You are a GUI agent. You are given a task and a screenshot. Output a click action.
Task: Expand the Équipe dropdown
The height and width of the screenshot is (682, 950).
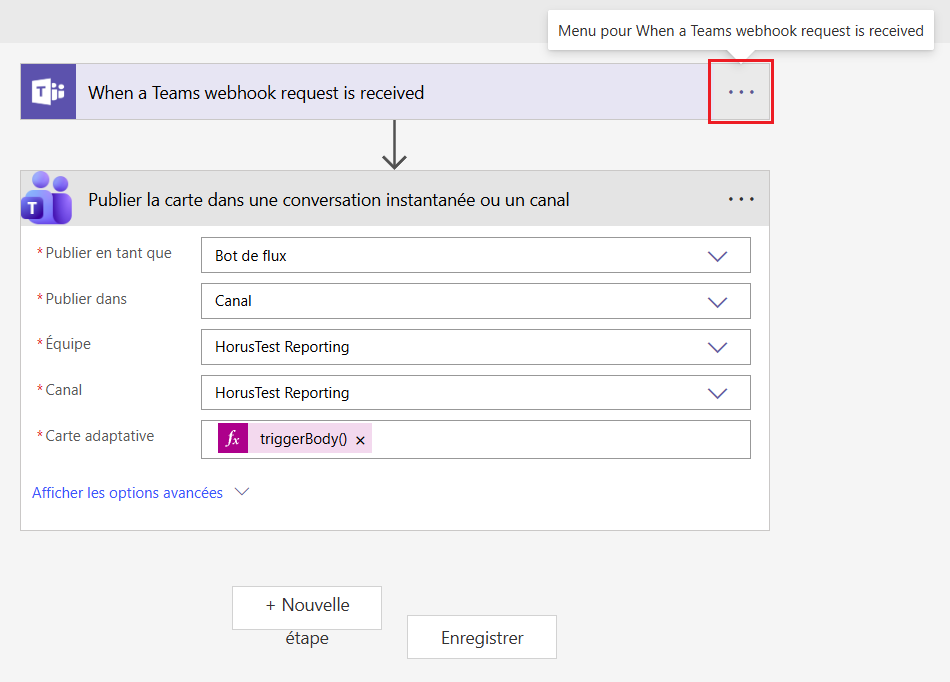pos(717,347)
